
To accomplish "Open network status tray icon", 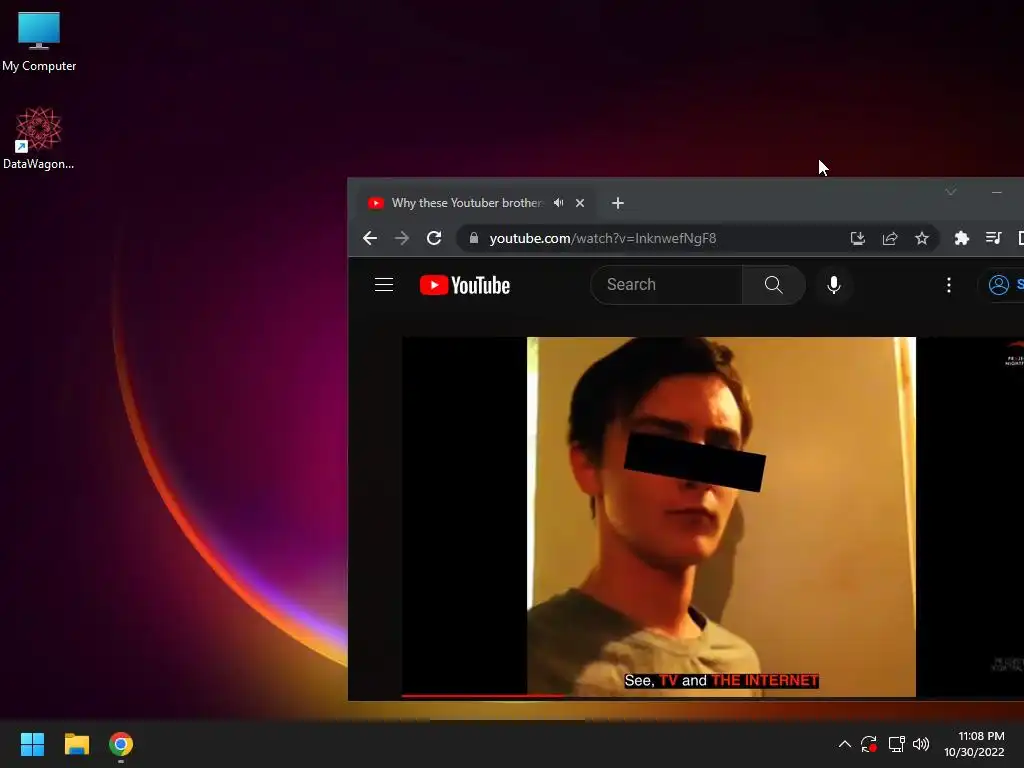I will click(x=896, y=744).
